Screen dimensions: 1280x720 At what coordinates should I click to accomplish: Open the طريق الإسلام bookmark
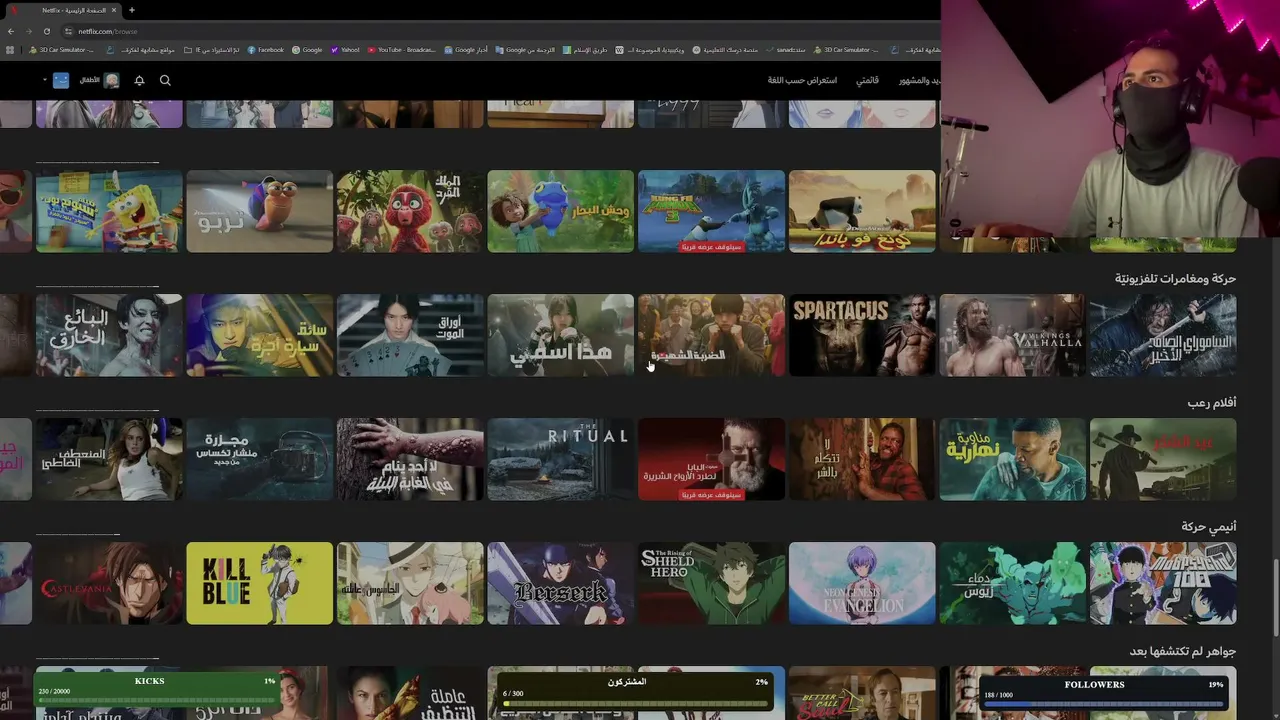585,50
